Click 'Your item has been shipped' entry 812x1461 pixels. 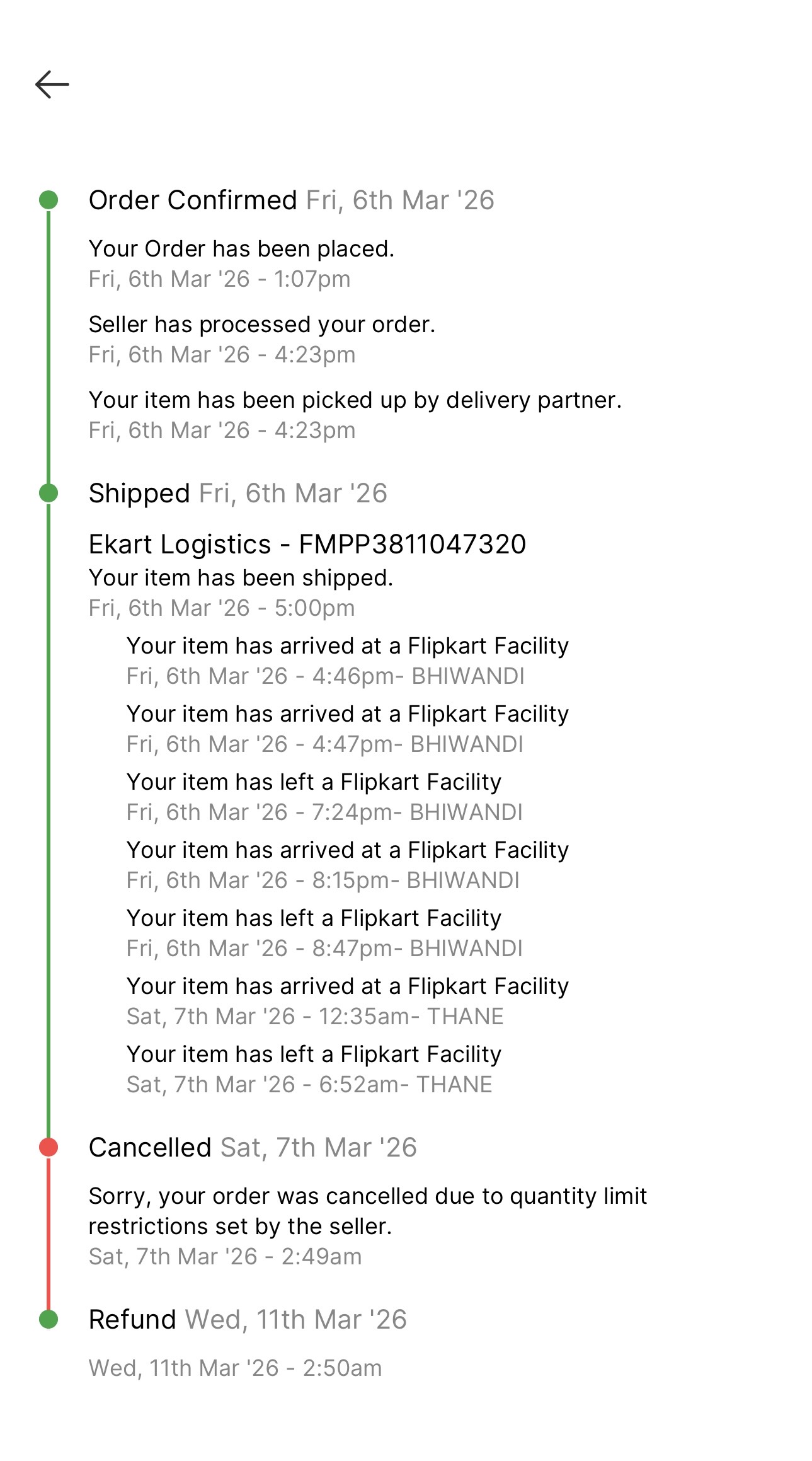pyautogui.click(x=241, y=578)
